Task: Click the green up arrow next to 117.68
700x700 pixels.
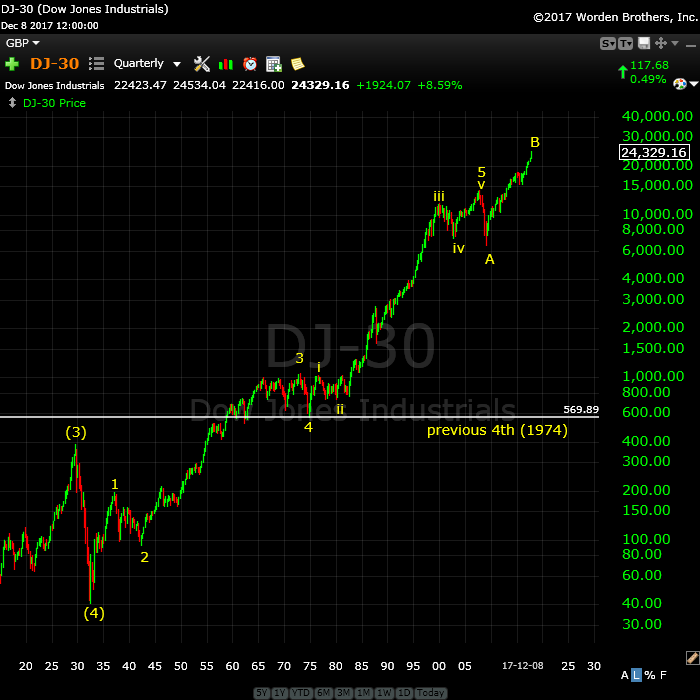Action: click(622, 72)
